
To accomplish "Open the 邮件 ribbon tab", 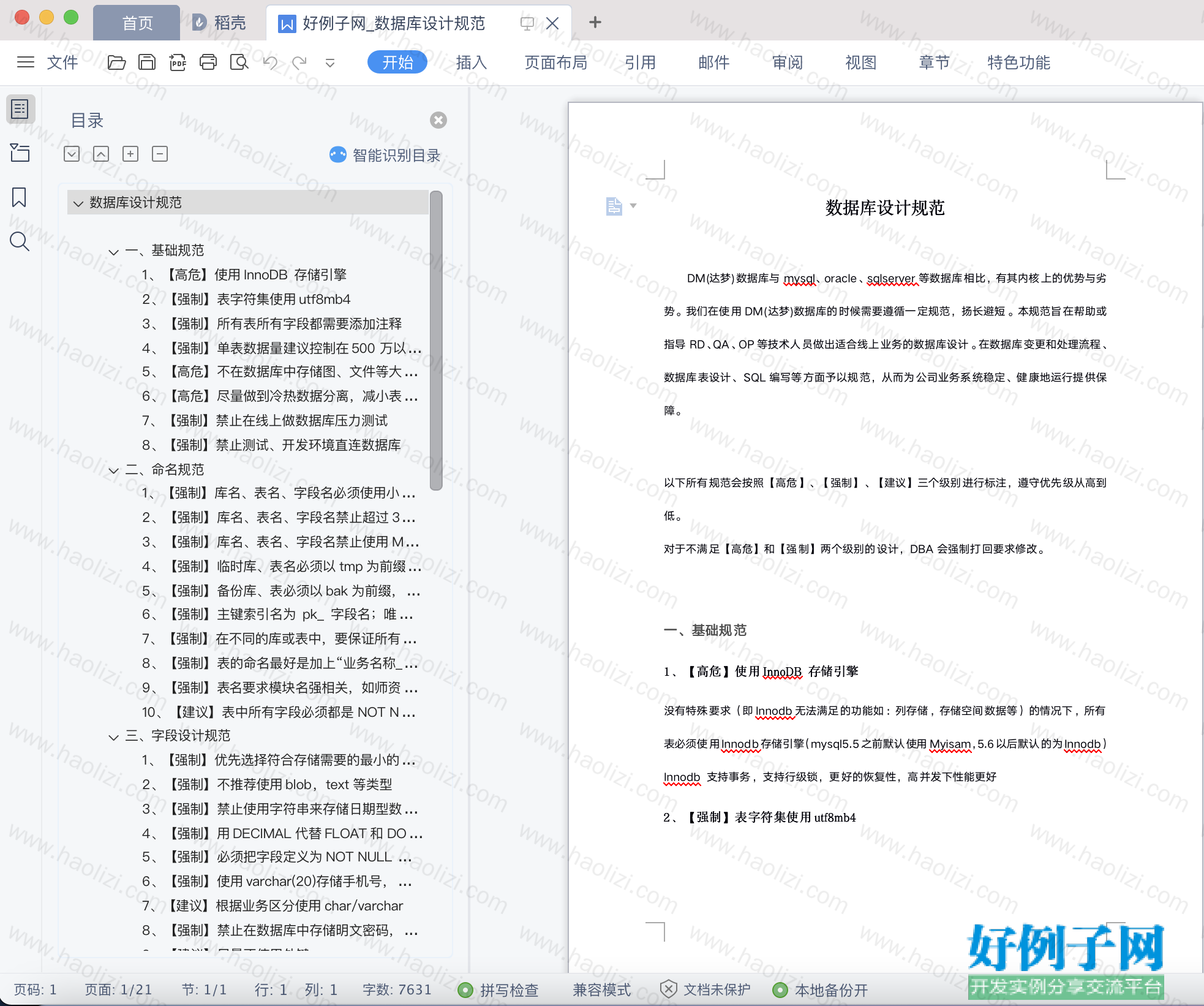I will tap(714, 62).
